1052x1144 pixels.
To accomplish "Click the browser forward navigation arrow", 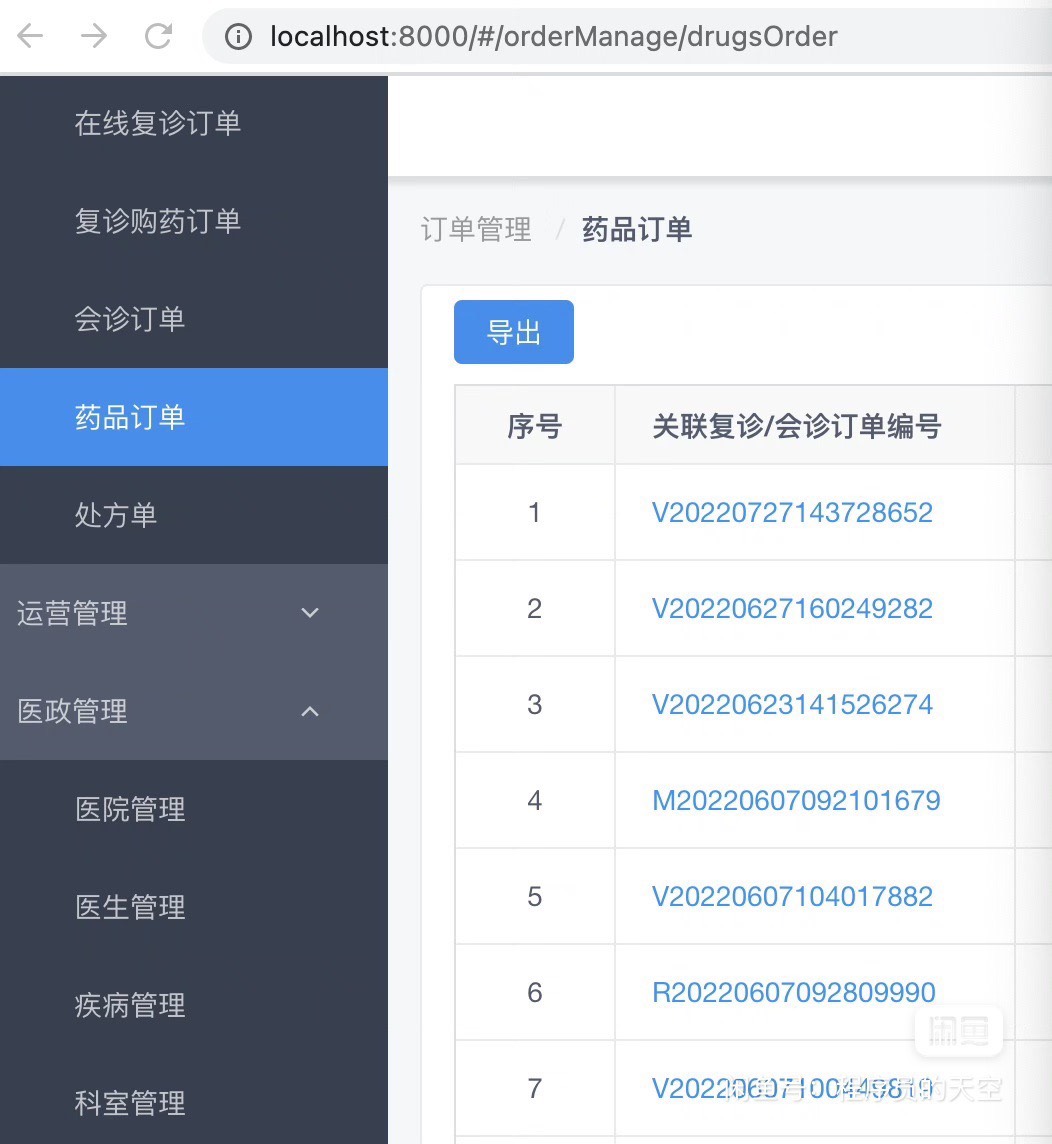I will click(95, 36).
